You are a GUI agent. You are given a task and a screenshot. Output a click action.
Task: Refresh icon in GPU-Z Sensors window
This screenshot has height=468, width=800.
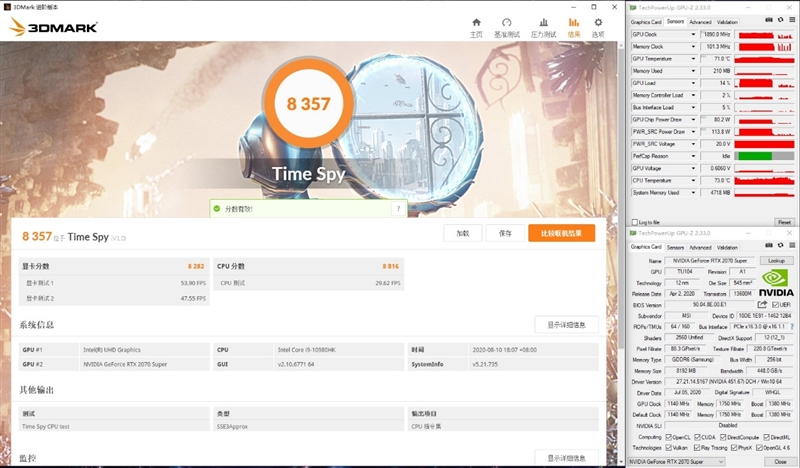point(780,20)
